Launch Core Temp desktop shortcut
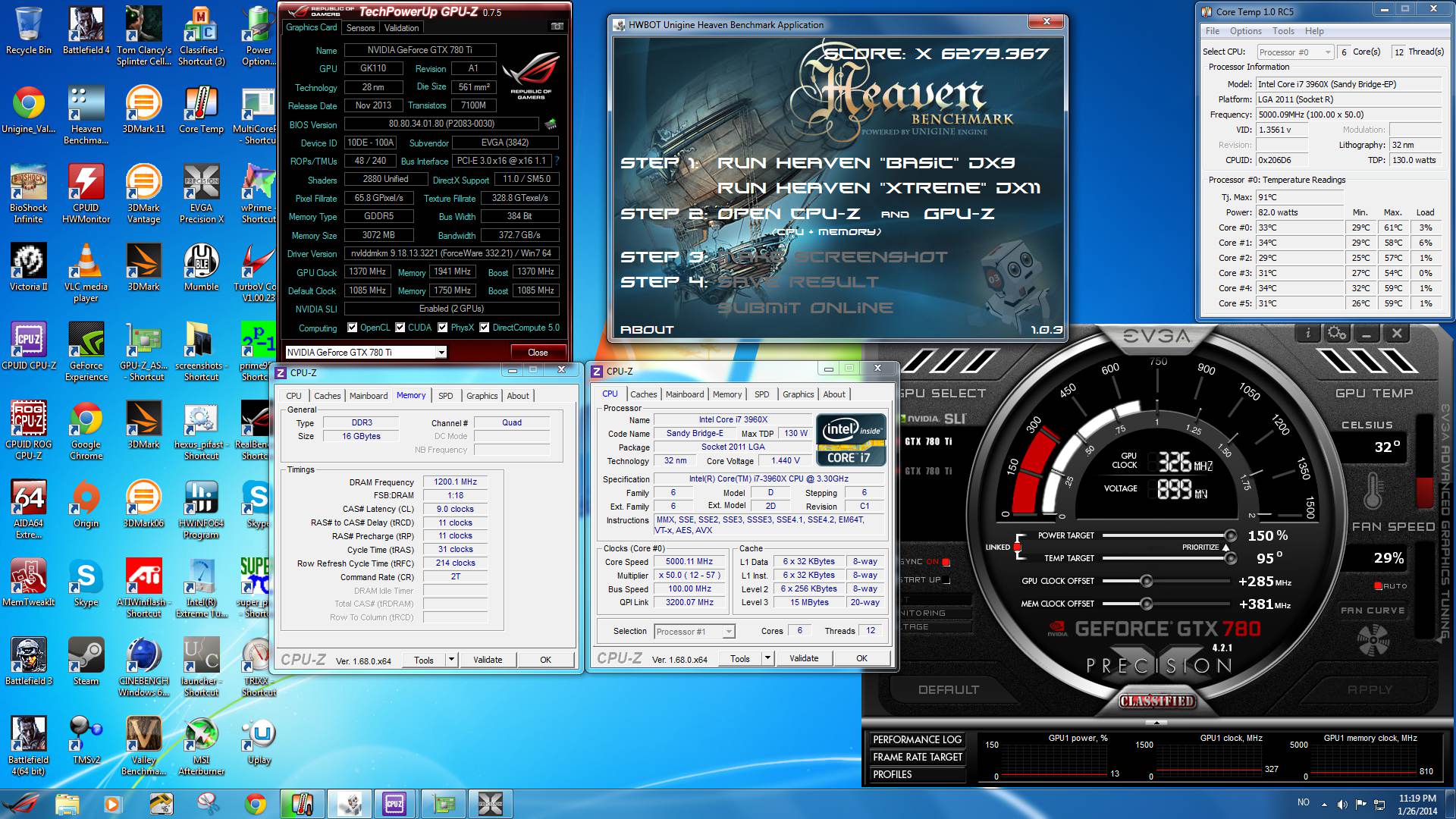1456x819 pixels. (201, 111)
